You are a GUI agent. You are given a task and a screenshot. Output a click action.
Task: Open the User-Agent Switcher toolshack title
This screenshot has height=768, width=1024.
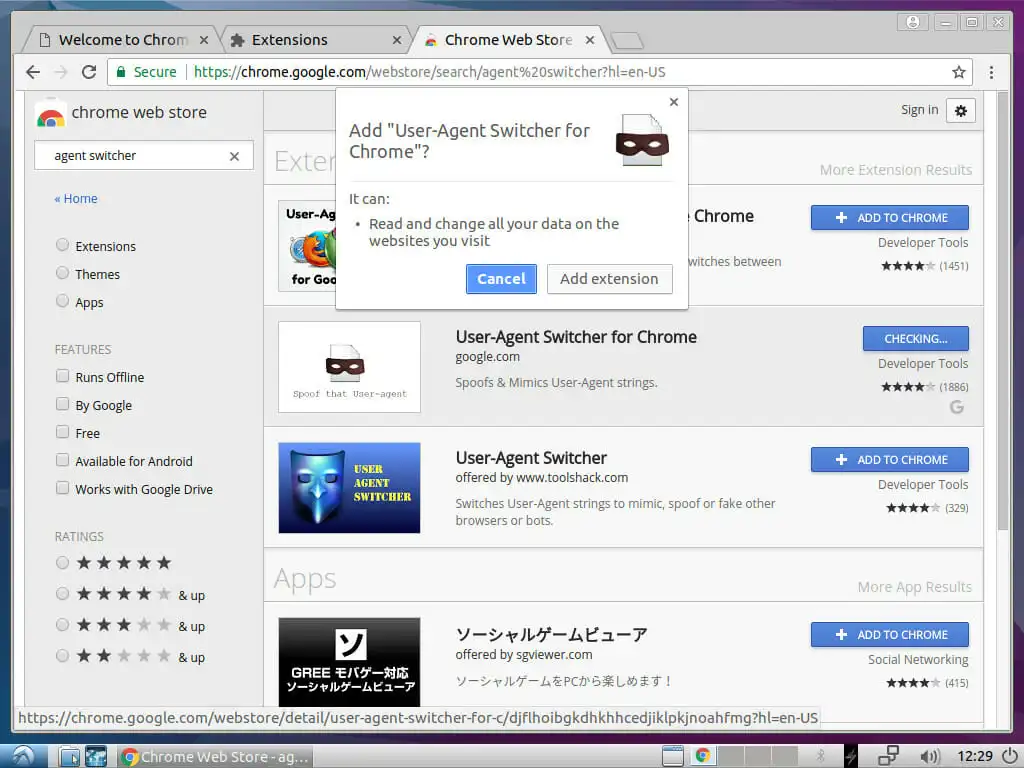[531, 458]
